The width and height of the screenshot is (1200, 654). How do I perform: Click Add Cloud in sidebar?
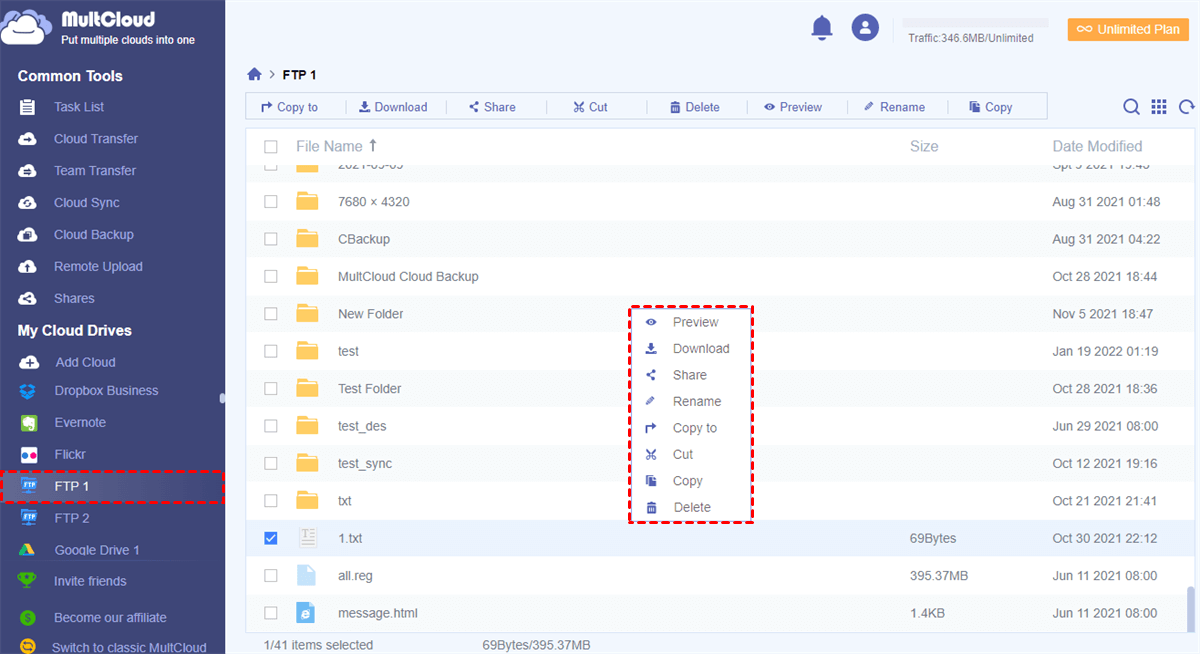(x=85, y=363)
